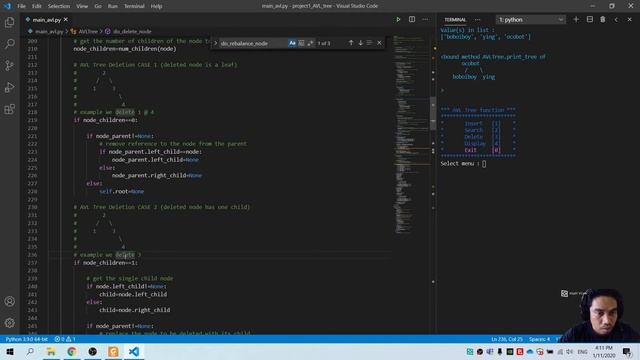Open Windows Start menu
The height and width of the screenshot is (360, 640).
[x=10, y=351]
